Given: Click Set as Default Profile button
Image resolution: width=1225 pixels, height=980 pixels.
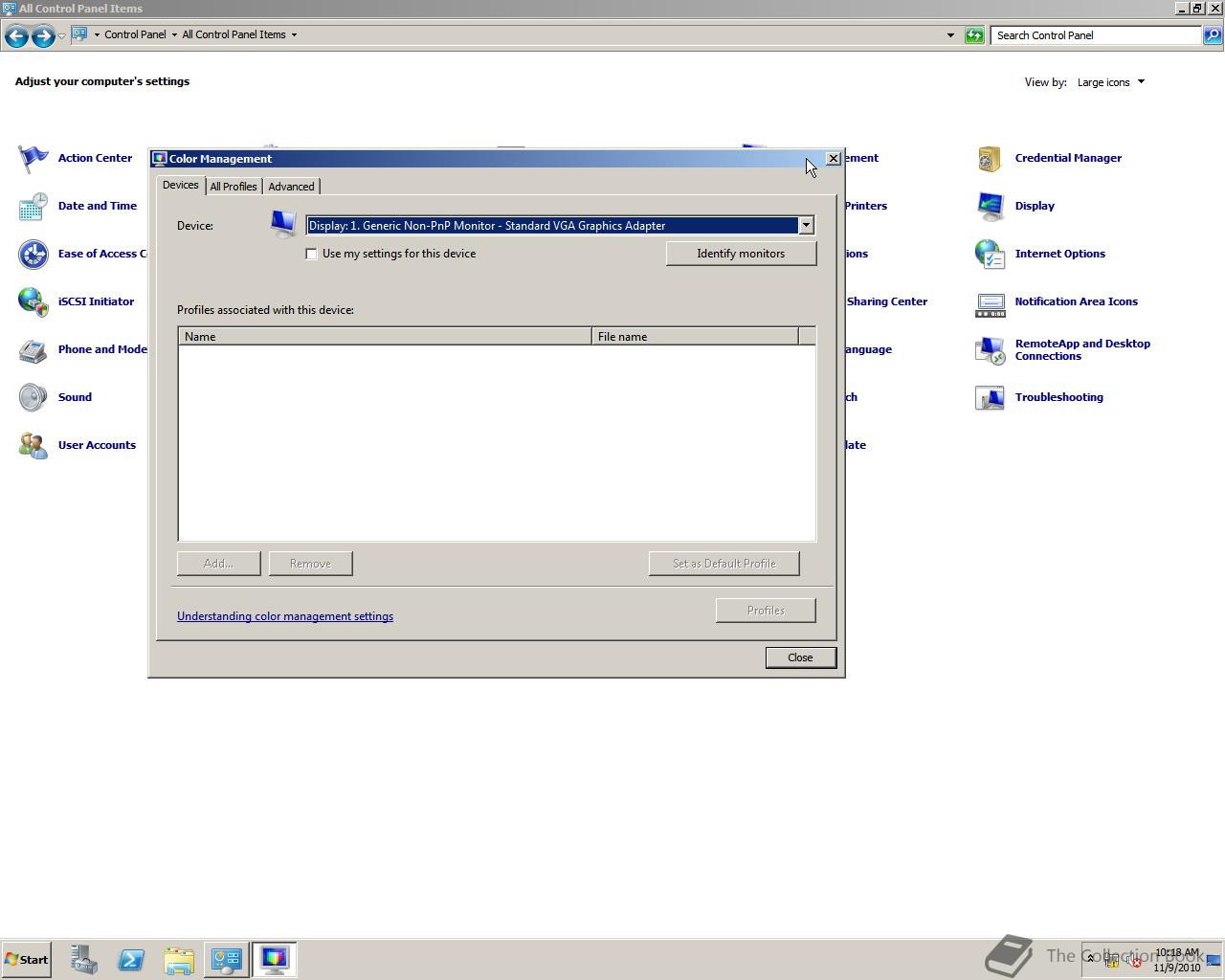Looking at the screenshot, I should click(724, 564).
